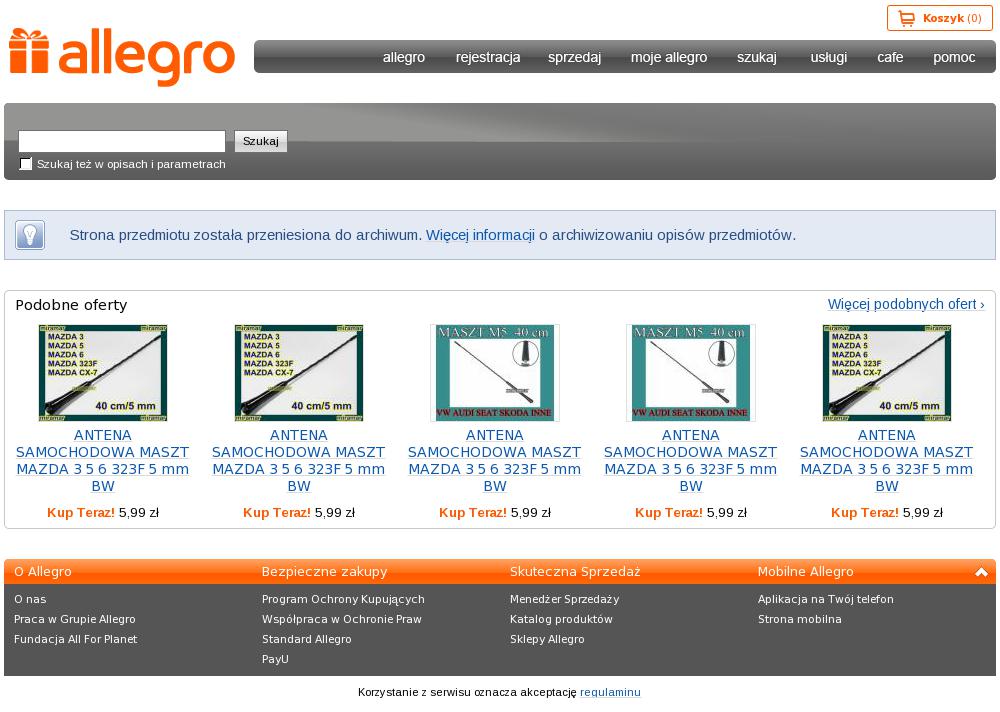Viewport: 1000px width, 712px height.
Task: Collapse the footer with the up arrow
Action: [x=982, y=572]
